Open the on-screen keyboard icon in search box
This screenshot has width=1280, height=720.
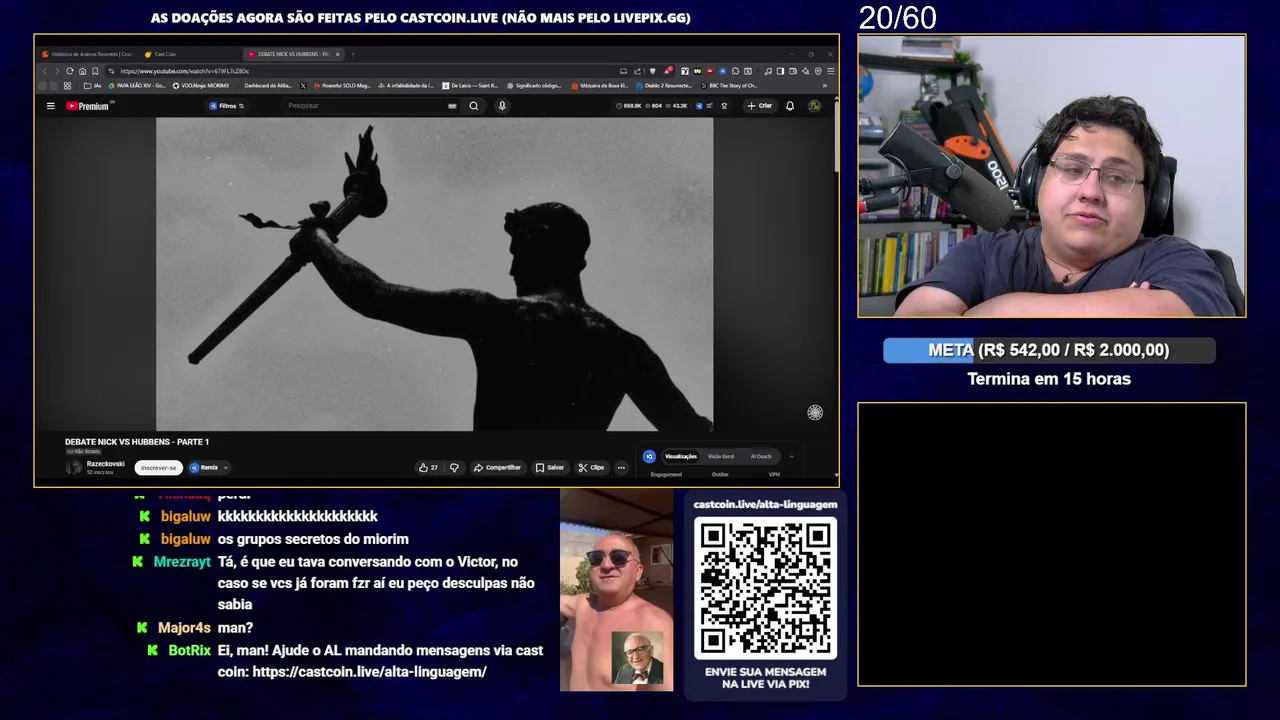[452, 106]
